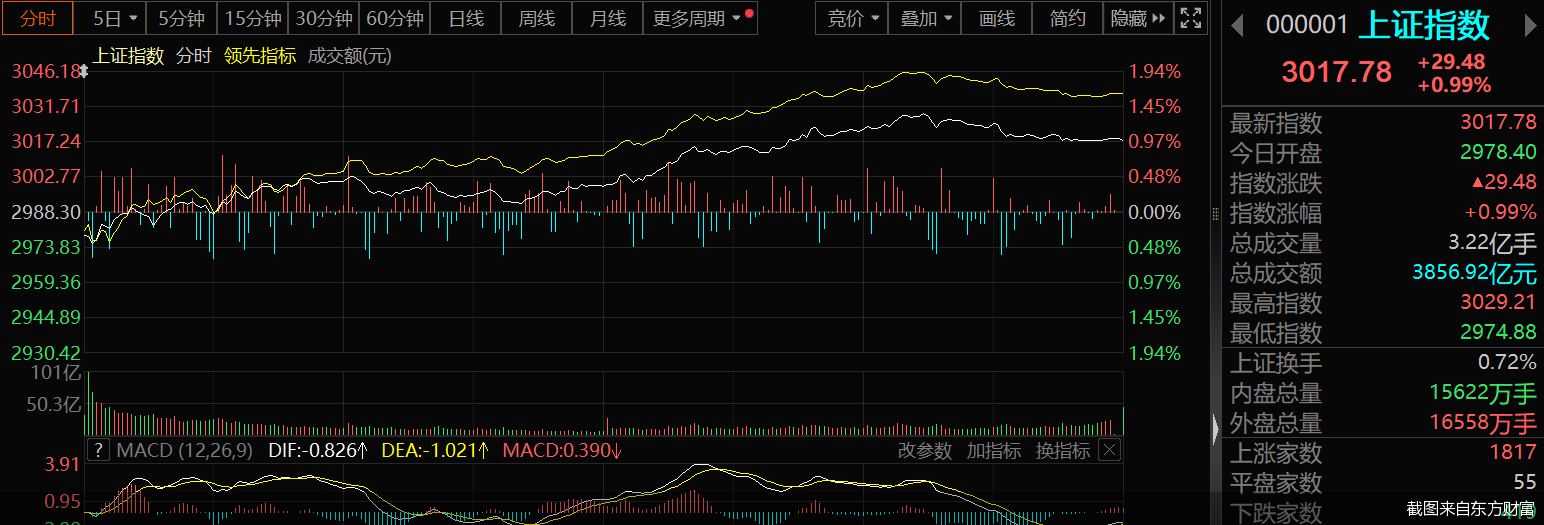
Task: Click the DEA:-1.021 value
Action: 435,451
